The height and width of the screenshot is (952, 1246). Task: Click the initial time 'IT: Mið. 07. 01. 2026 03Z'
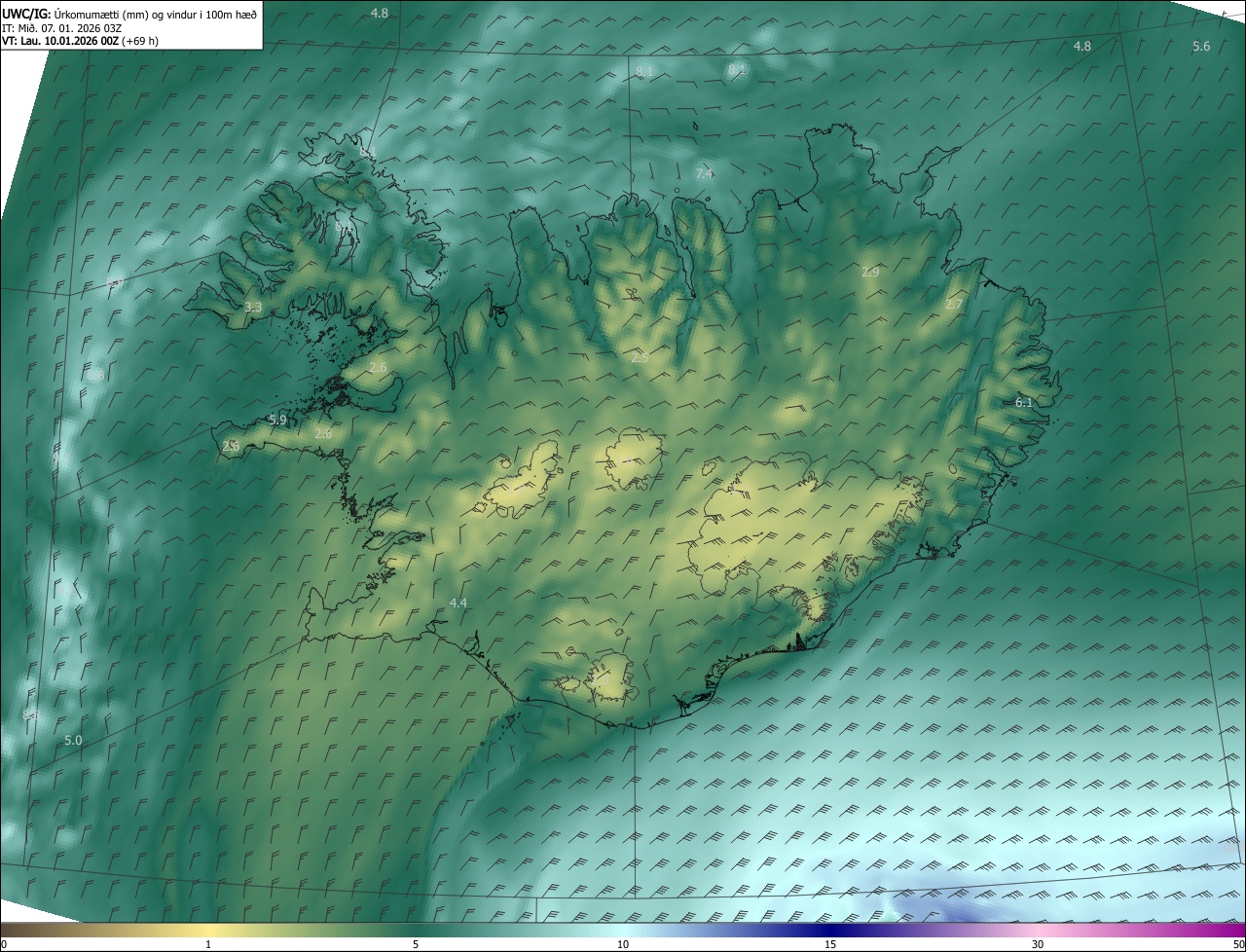(61, 28)
